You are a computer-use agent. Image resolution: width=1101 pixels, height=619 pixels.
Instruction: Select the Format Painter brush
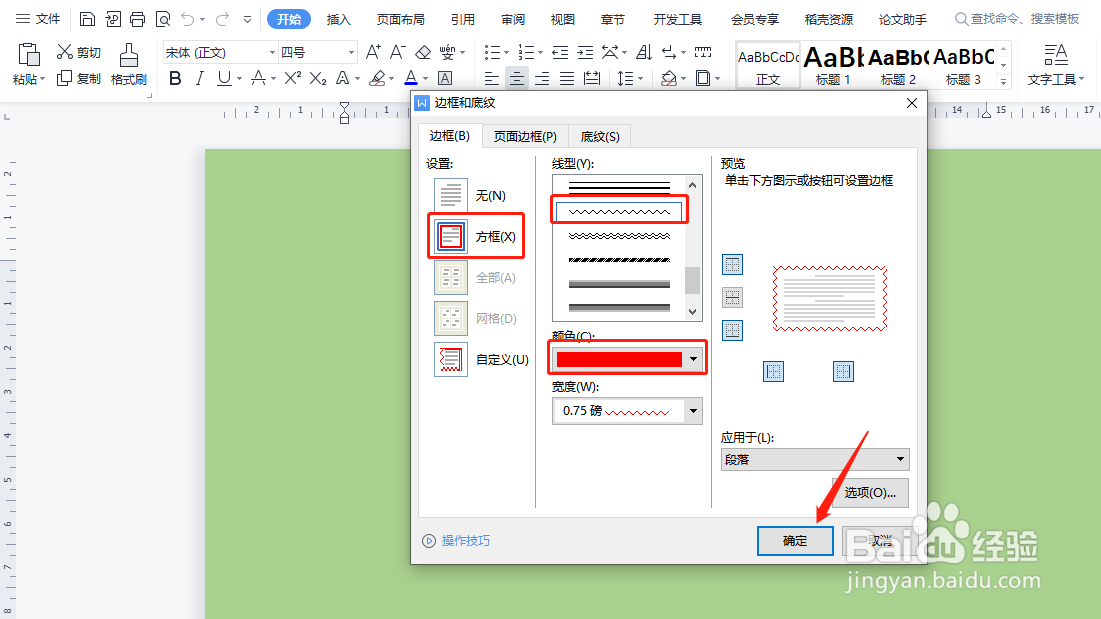pyautogui.click(x=128, y=55)
